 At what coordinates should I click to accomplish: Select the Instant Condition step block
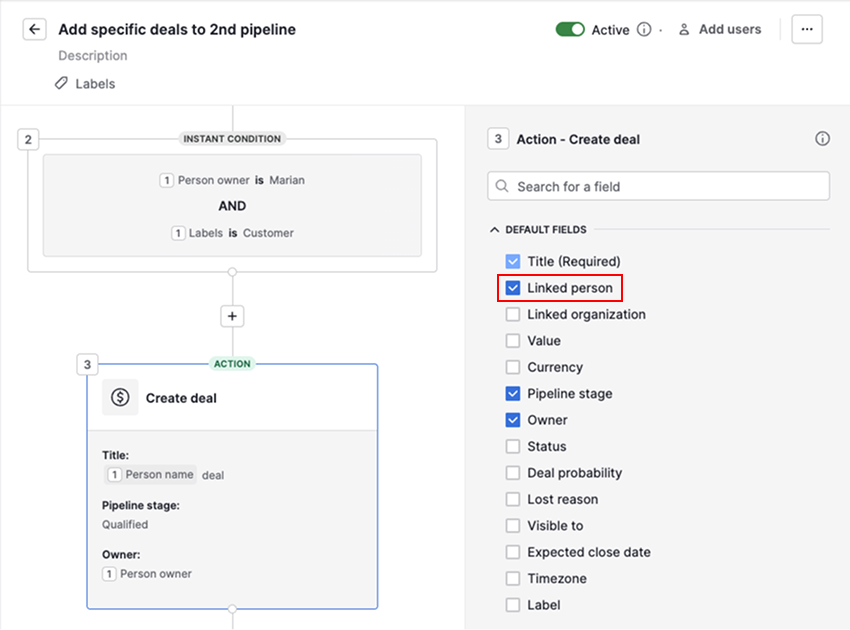[x=232, y=205]
